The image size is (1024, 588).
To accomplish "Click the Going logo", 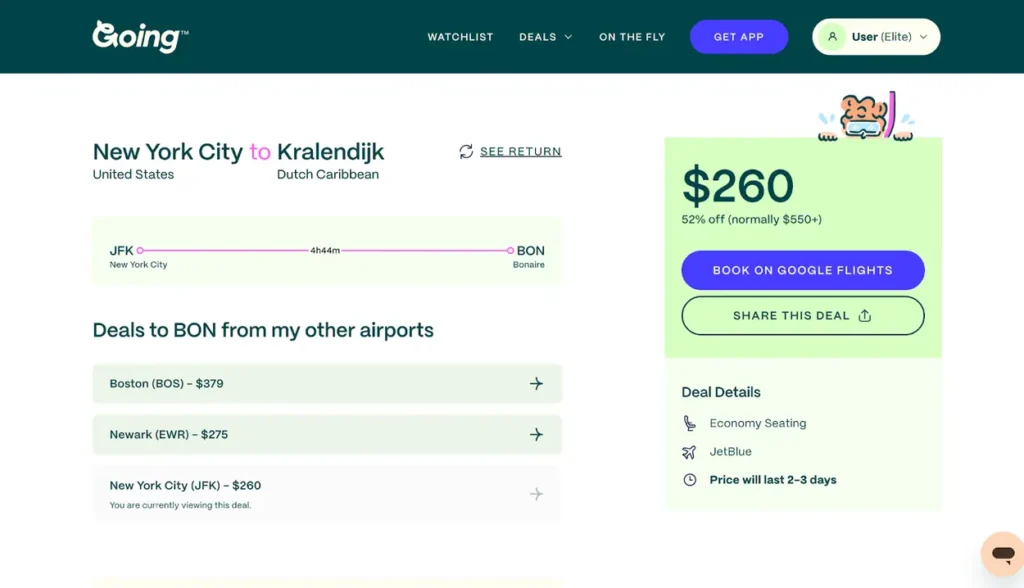I will pyautogui.click(x=139, y=36).
